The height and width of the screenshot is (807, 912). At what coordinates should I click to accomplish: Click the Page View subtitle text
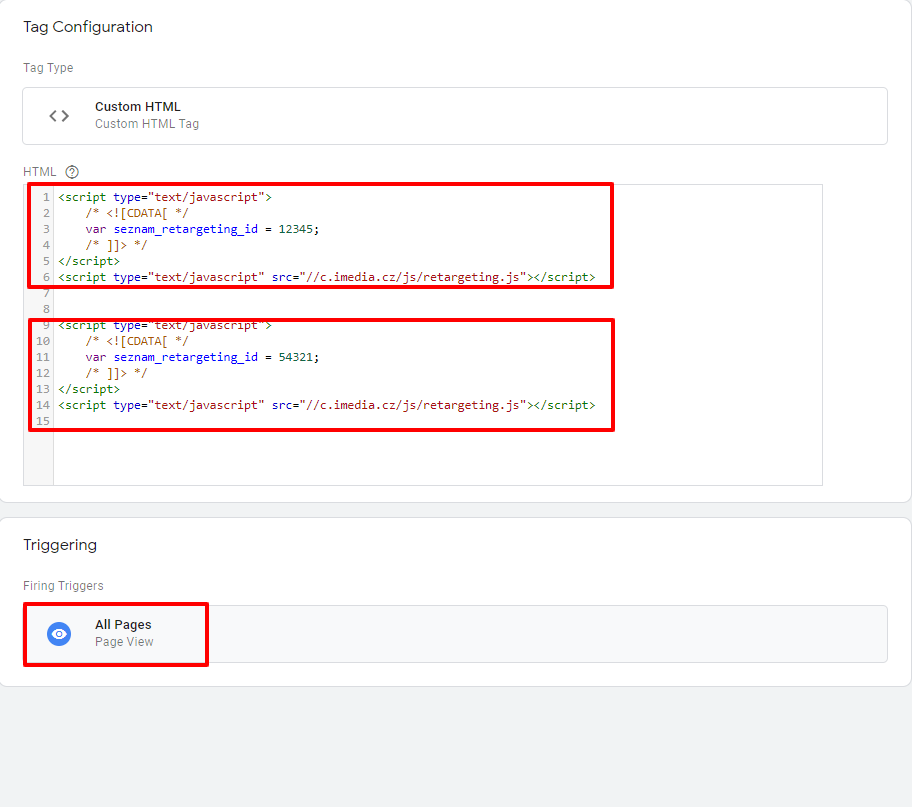(124, 642)
